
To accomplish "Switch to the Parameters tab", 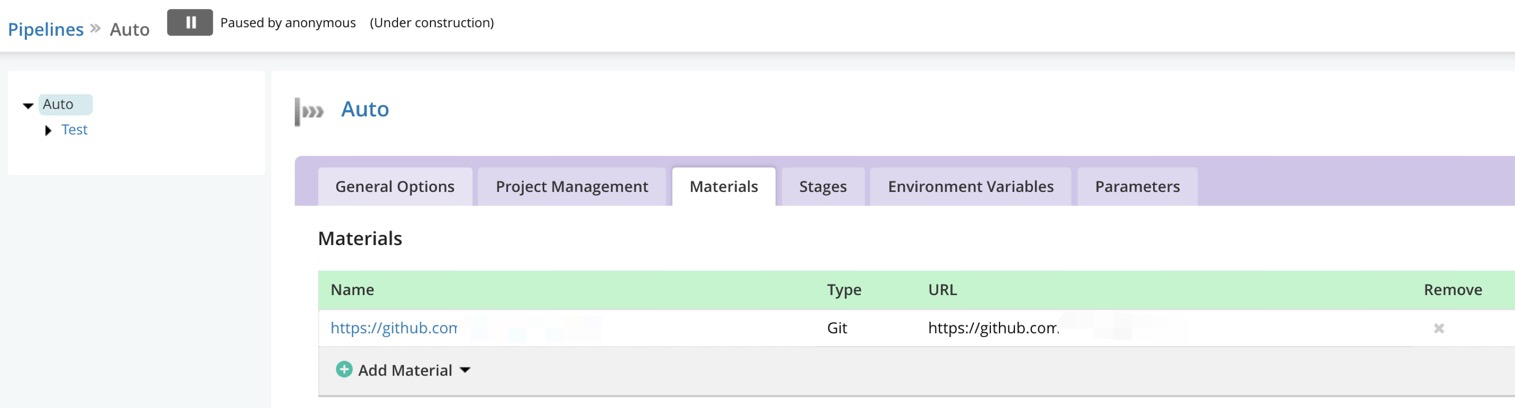I will [1137, 187].
